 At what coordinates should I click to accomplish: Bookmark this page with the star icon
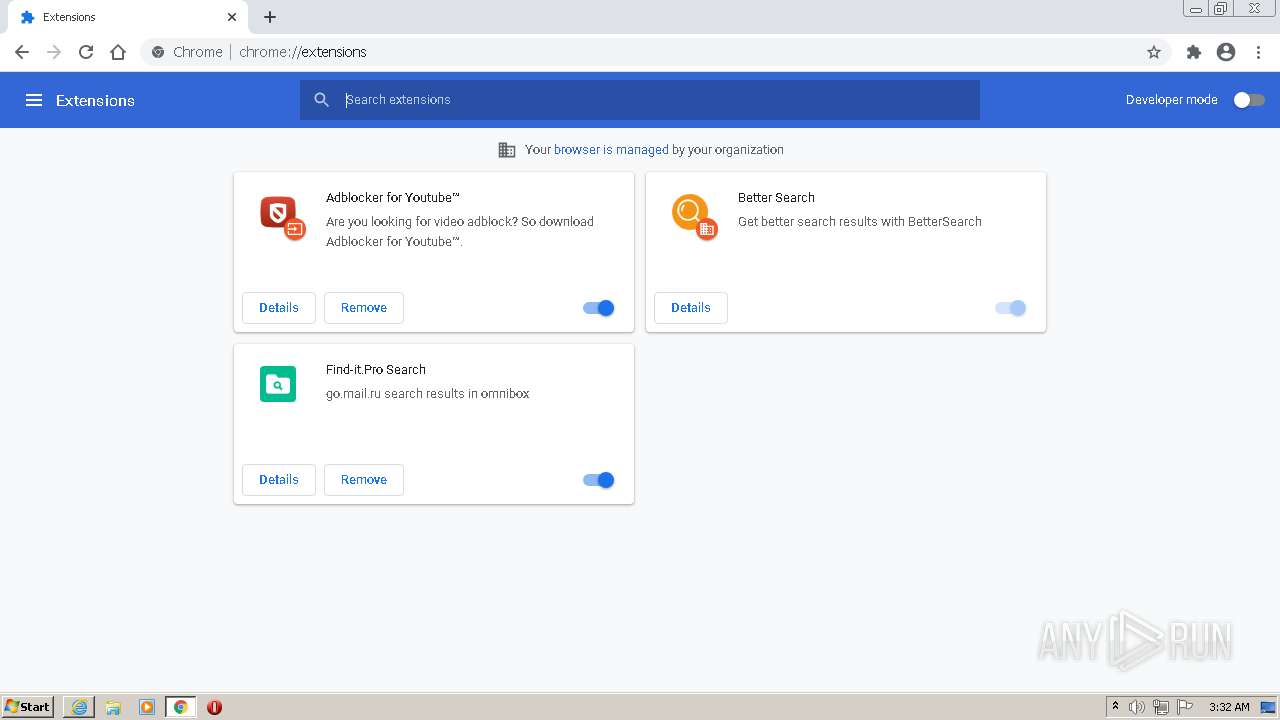coord(1154,52)
